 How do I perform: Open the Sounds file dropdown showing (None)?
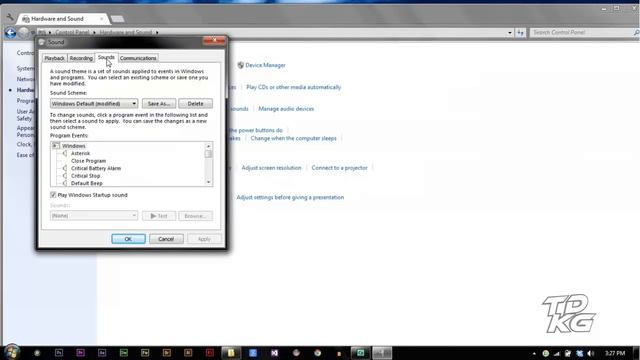[x=94, y=216]
